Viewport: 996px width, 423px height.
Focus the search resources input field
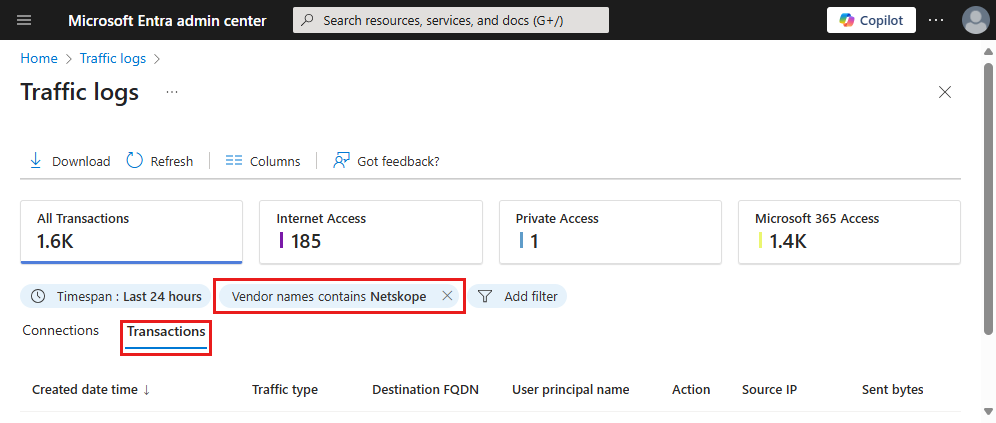[451, 20]
